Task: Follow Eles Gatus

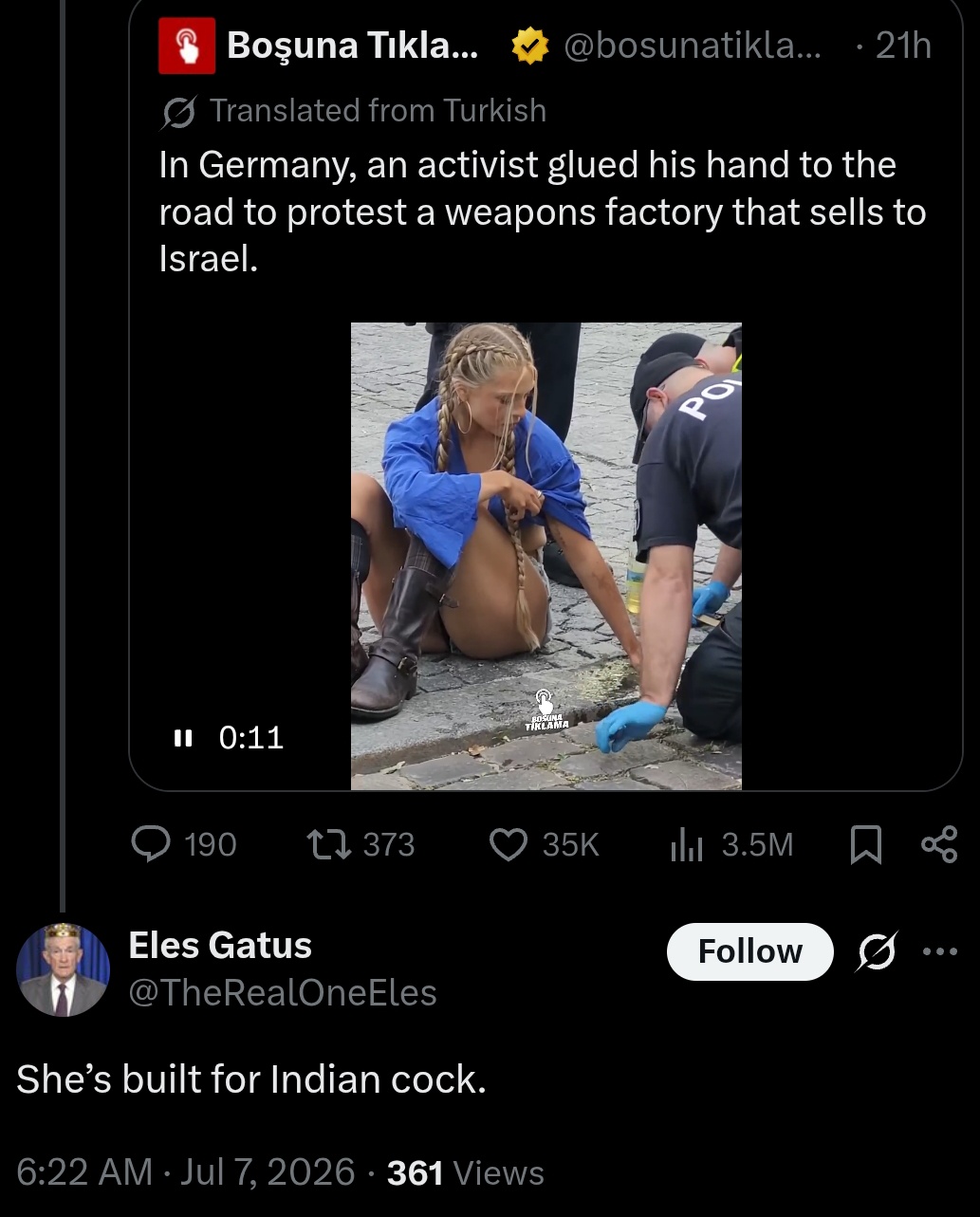Action: click(749, 951)
